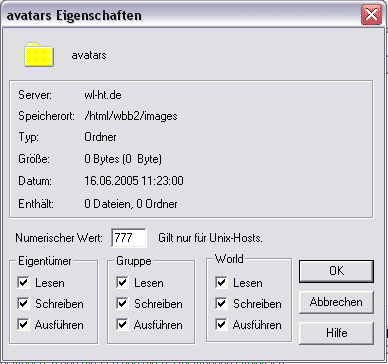Click the note Gilt nur für Unix-Hosts

tap(210, 238)
